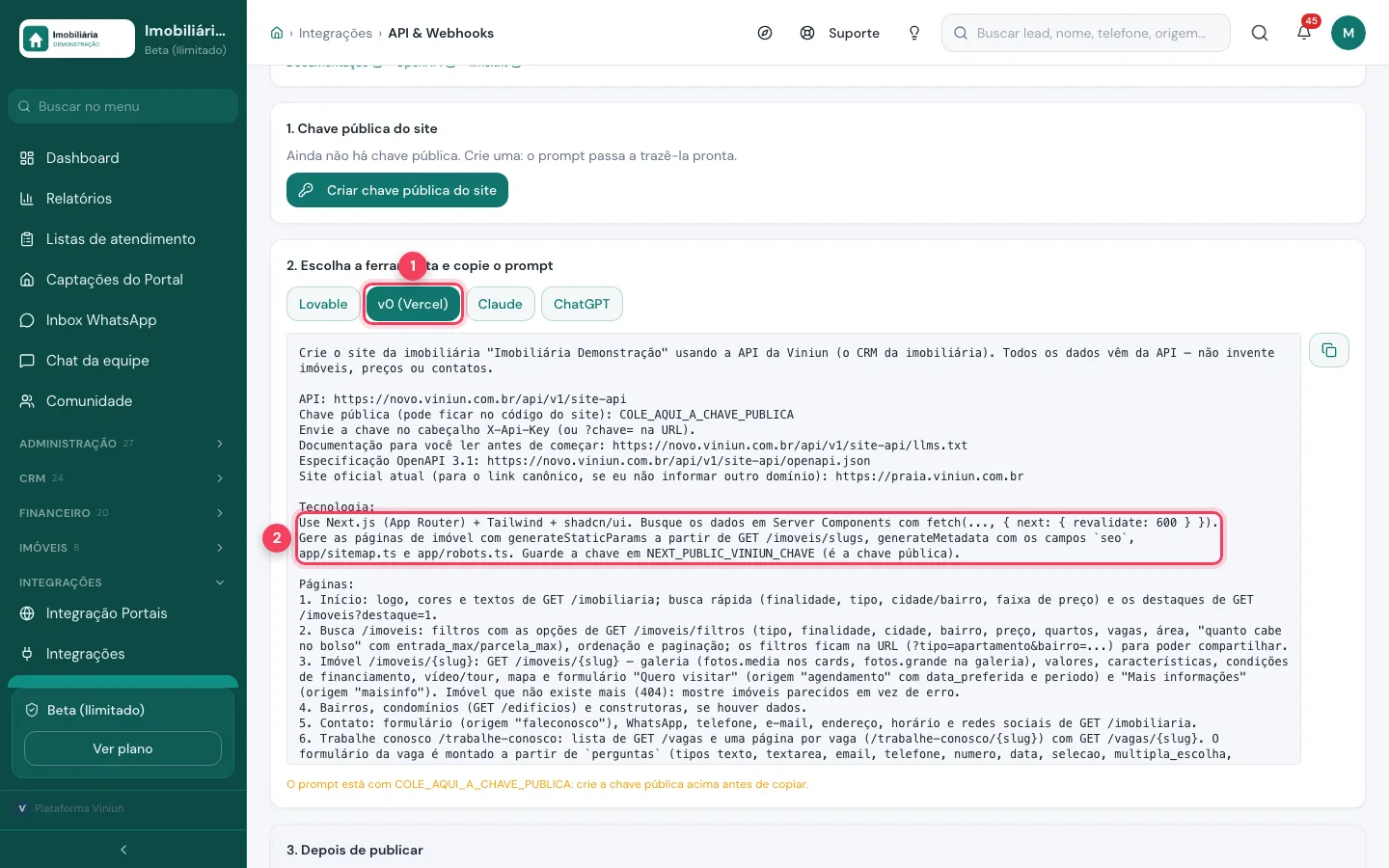Click the COLE_AQUI_A_CHAVE_PUBLICA warning note
1389x868 pixels.
(547, 784)
